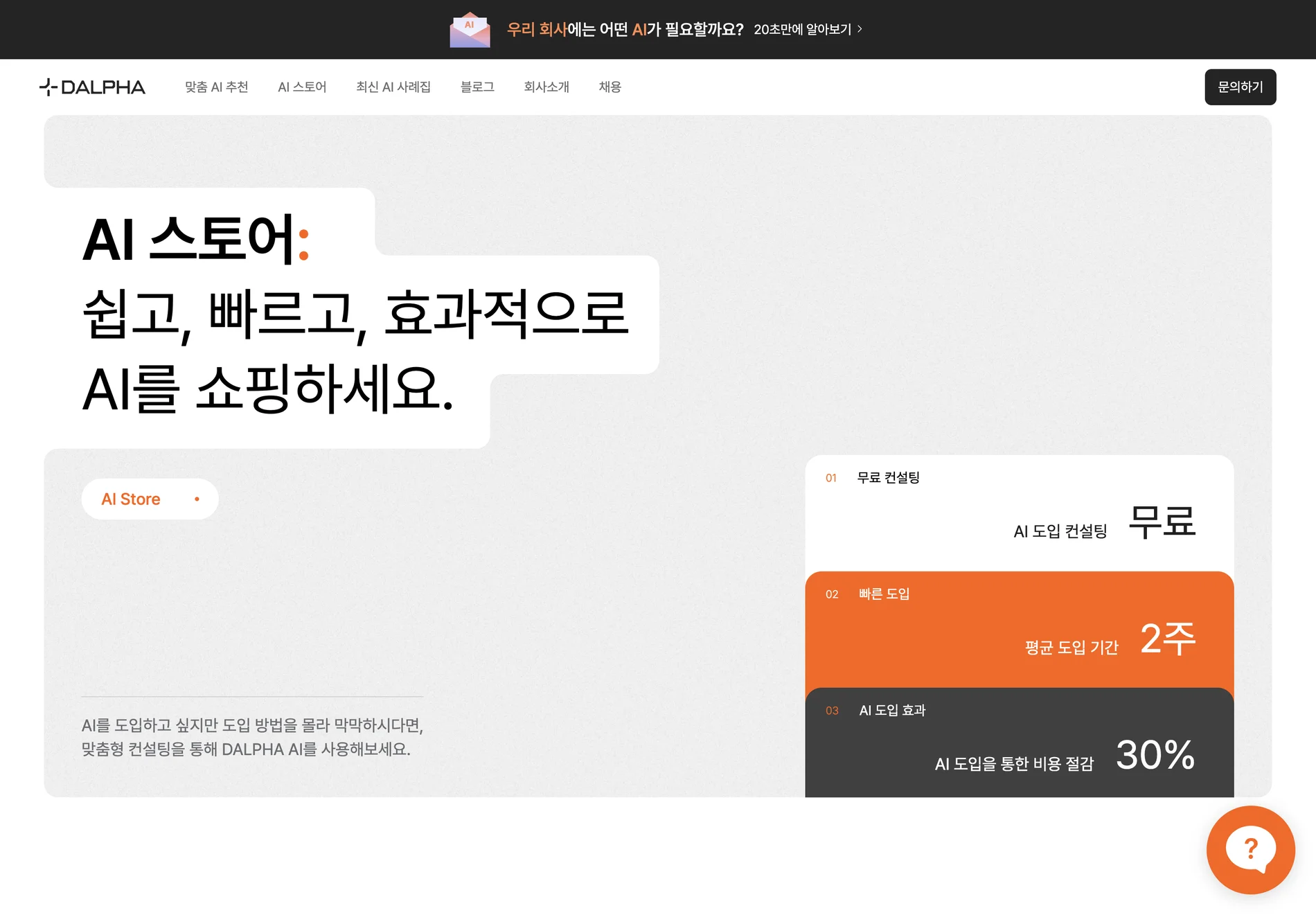Image resolution: width=1316 pixels, height=915 pixels.
Task: Click the DALPHA logo
Action: click(x=92, y=87)
